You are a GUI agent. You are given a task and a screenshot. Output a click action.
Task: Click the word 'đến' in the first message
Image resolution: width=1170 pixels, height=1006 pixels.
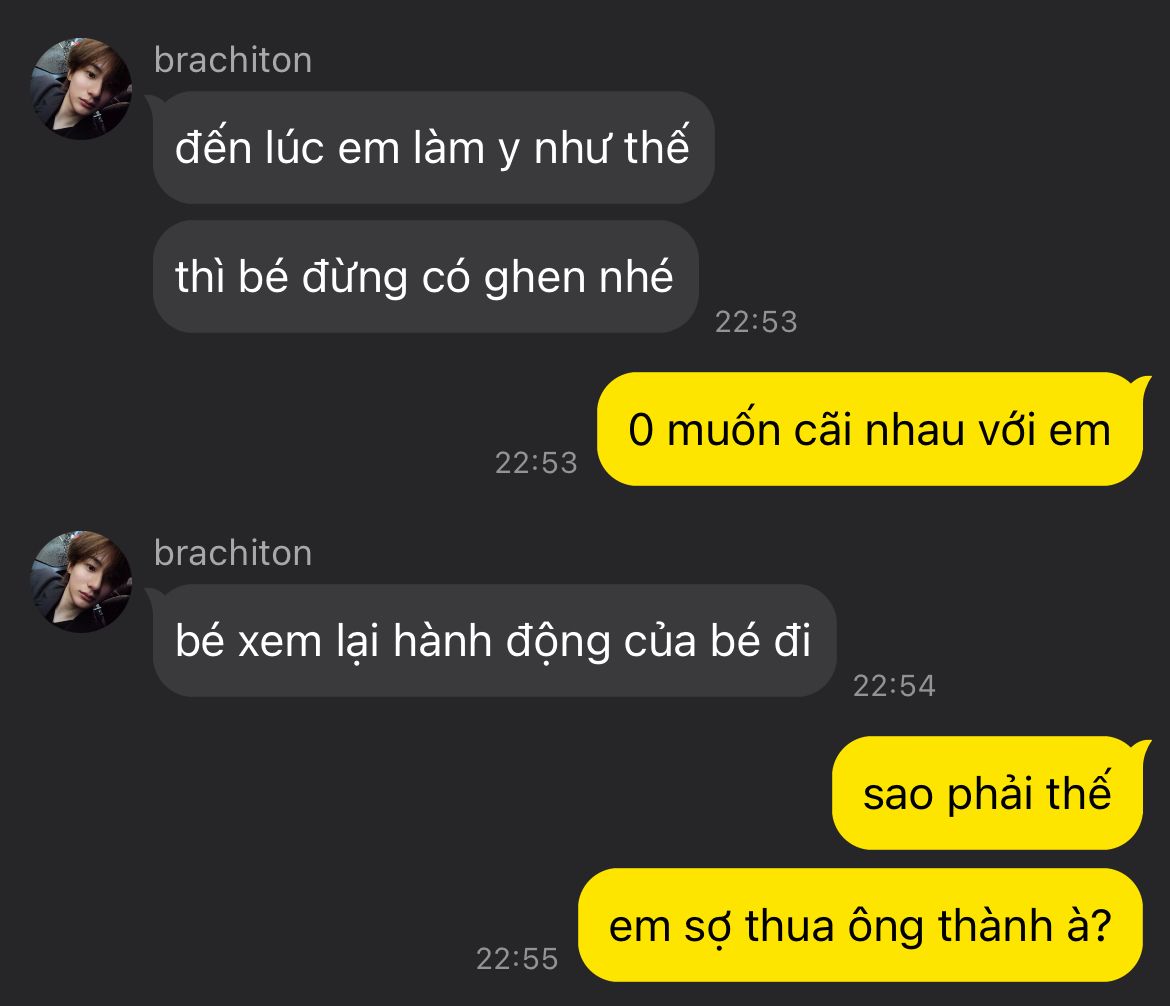(x=213, y=146)
